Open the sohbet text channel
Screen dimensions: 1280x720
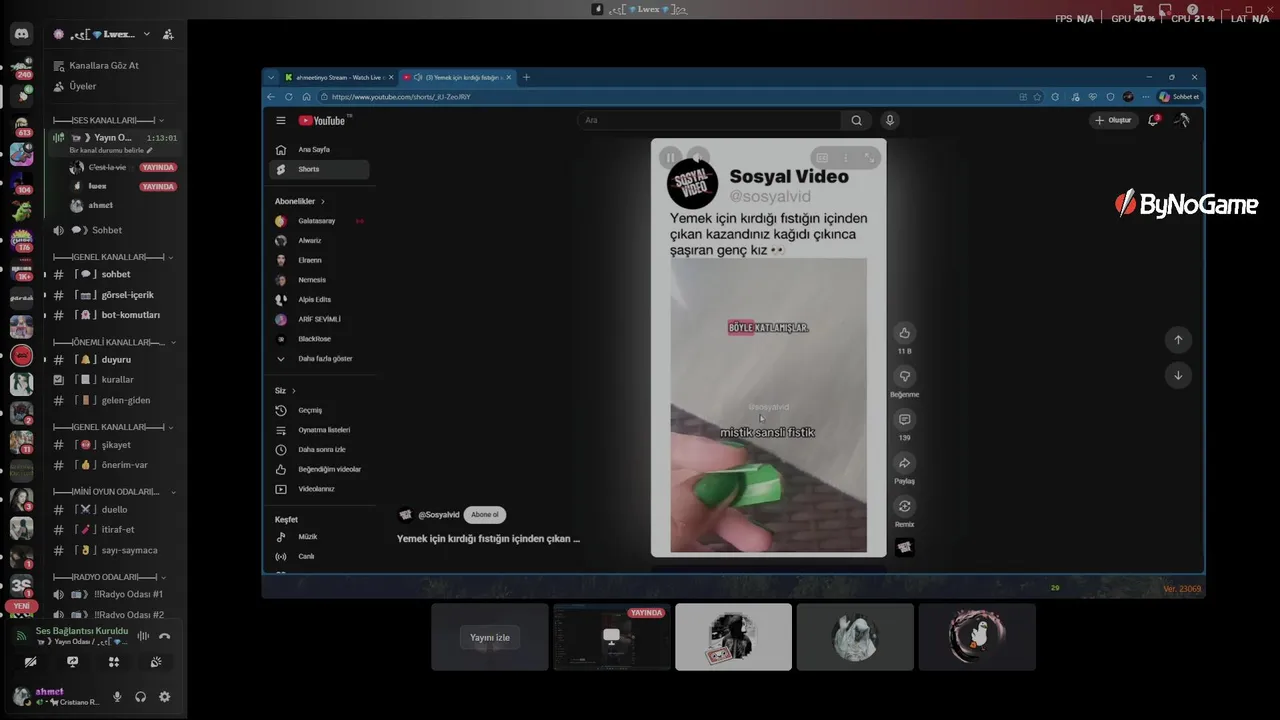[x=116, y=274]
